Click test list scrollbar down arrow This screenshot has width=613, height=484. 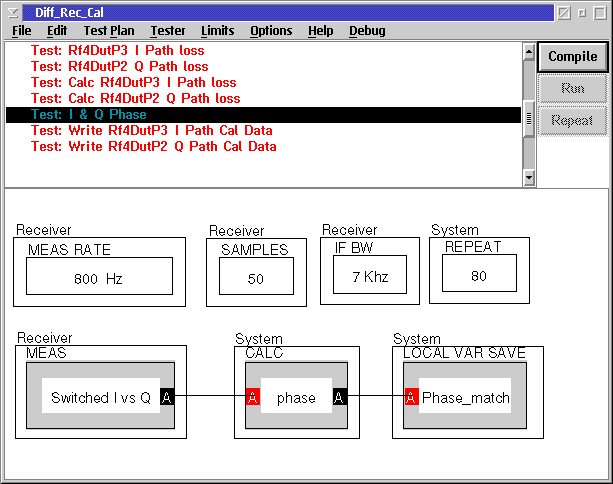coord(529,177)
